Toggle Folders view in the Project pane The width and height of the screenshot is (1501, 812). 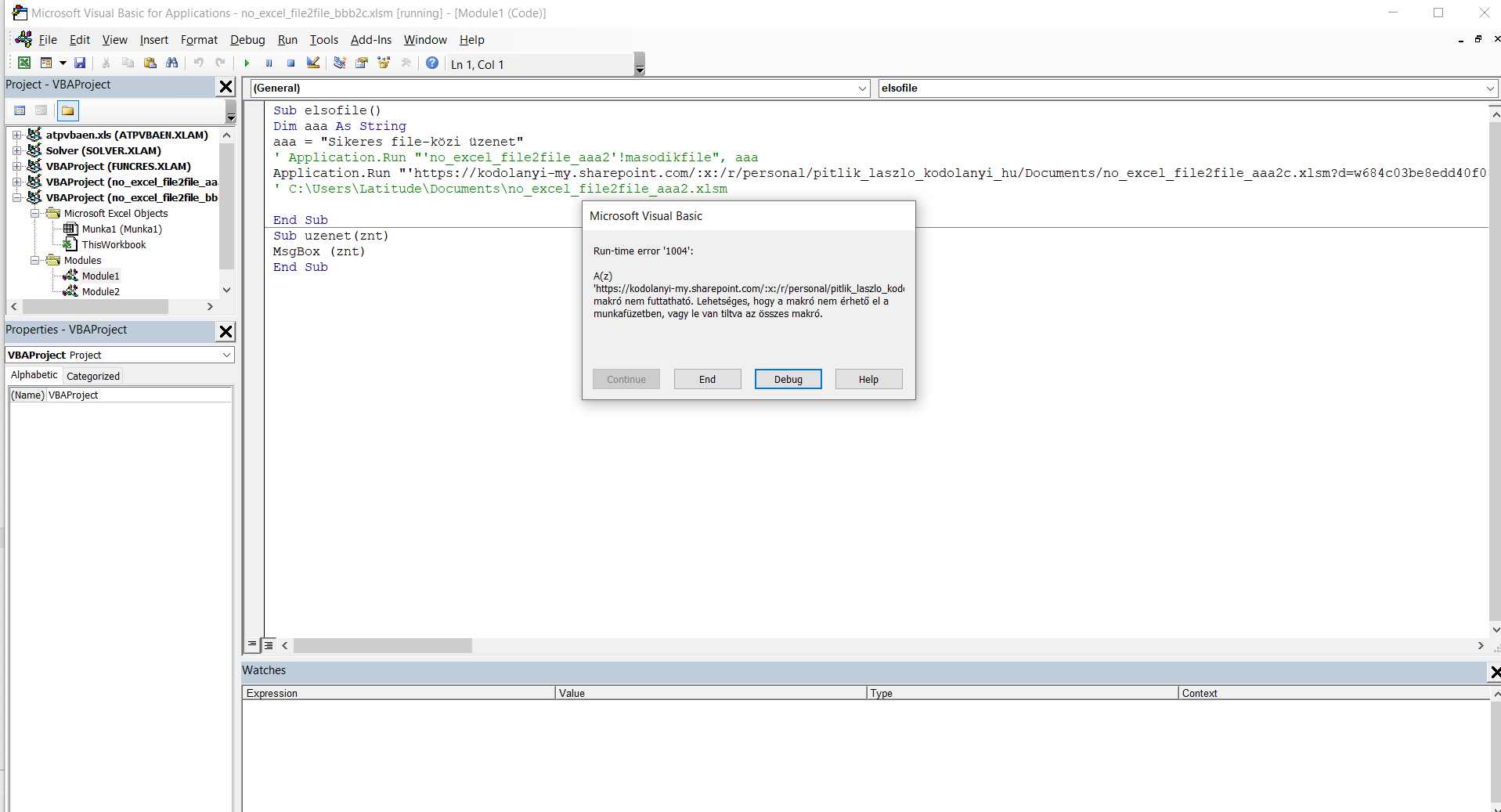point(68,111)
